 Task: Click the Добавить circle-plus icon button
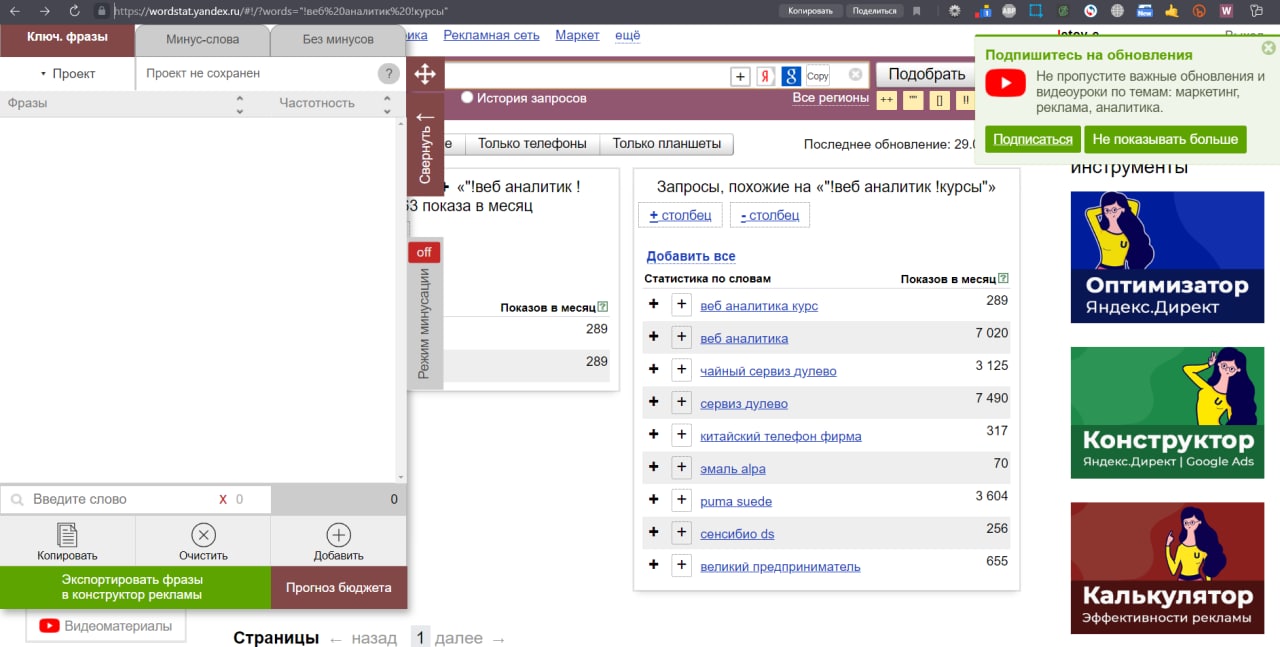click(x=339, y=542)
